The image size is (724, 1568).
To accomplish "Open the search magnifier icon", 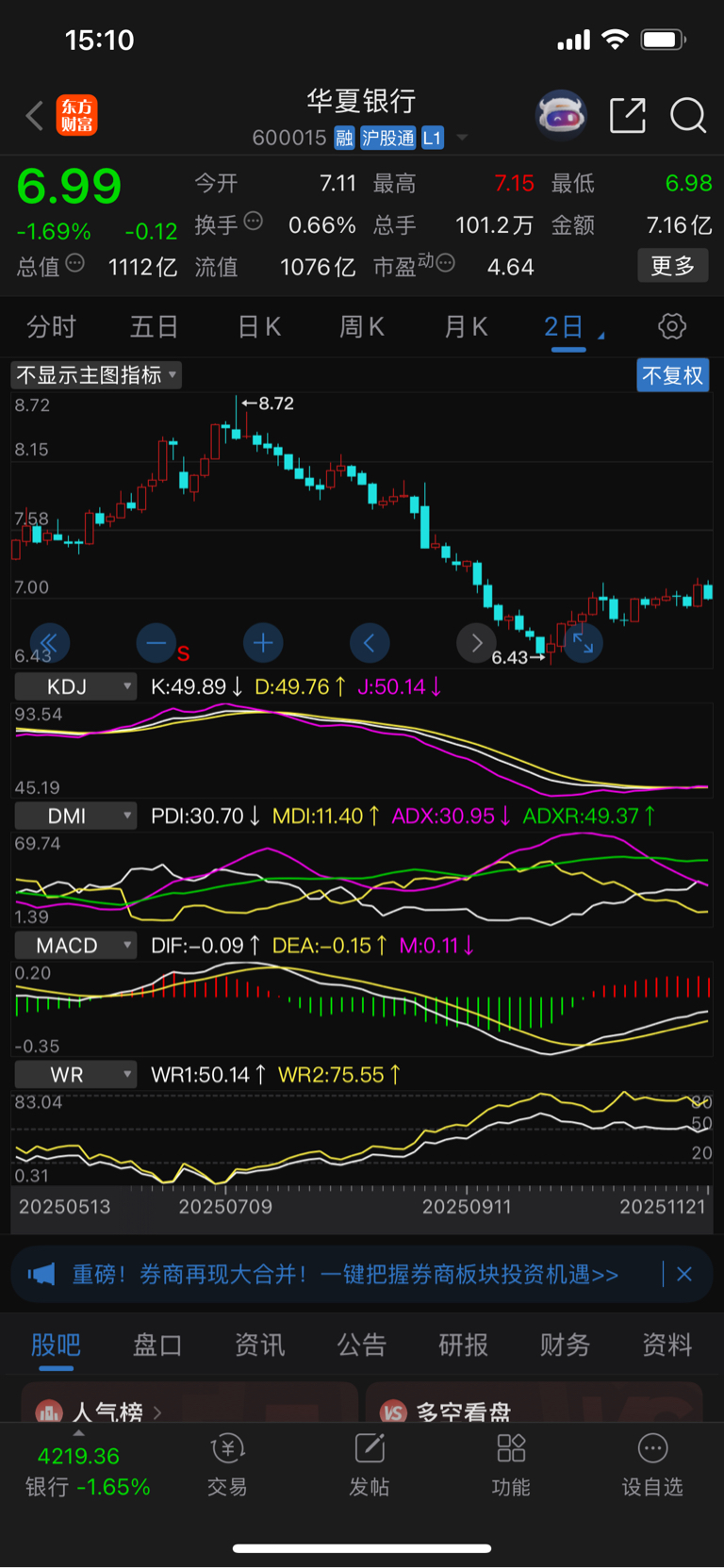I will [688, 116].
